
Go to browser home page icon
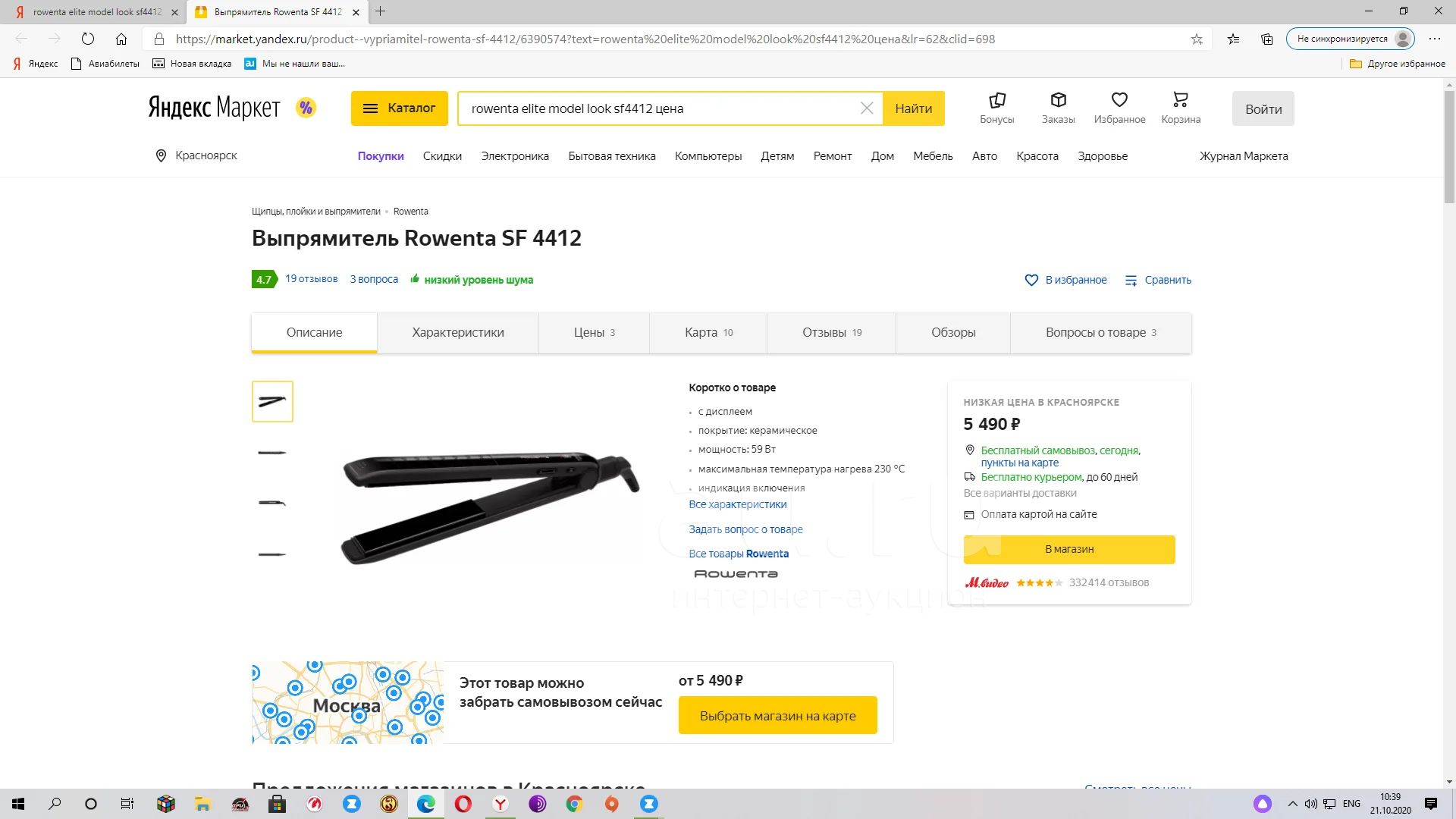coord(121,39)
